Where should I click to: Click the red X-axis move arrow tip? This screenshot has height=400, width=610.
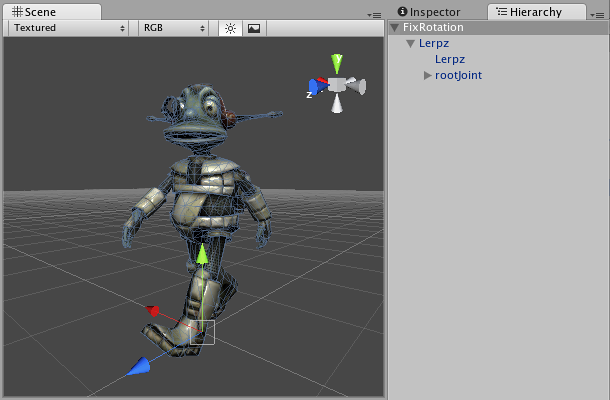tap(154, 311)
